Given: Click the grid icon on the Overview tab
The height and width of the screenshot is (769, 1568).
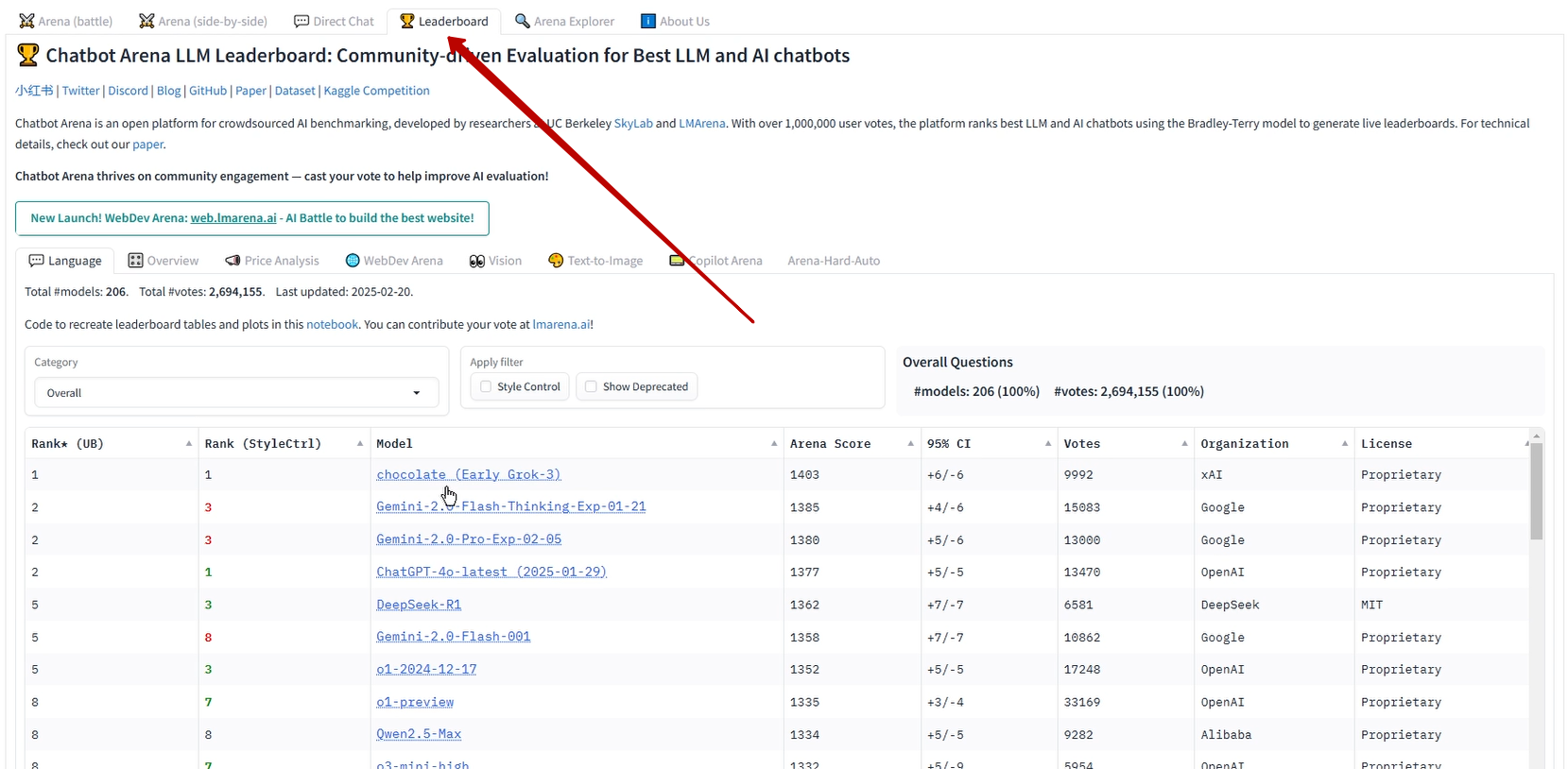Looking at the screenshot, I should [136, 261].
